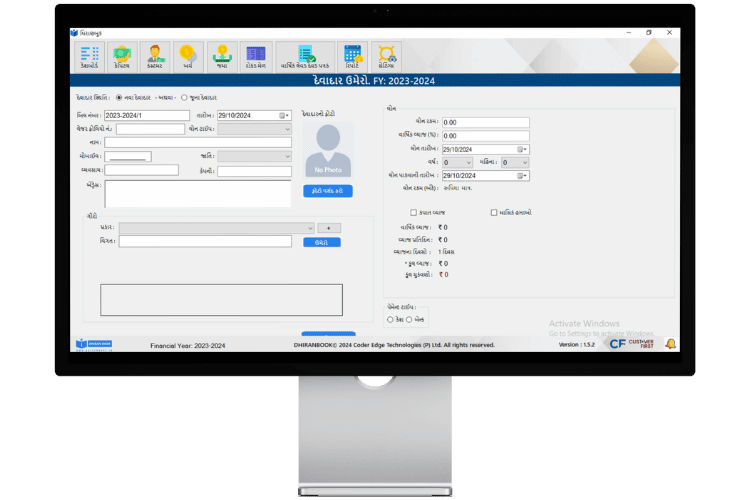Expand the loan type dropdown
Viewport: 750px width, 500px height.
287,129
